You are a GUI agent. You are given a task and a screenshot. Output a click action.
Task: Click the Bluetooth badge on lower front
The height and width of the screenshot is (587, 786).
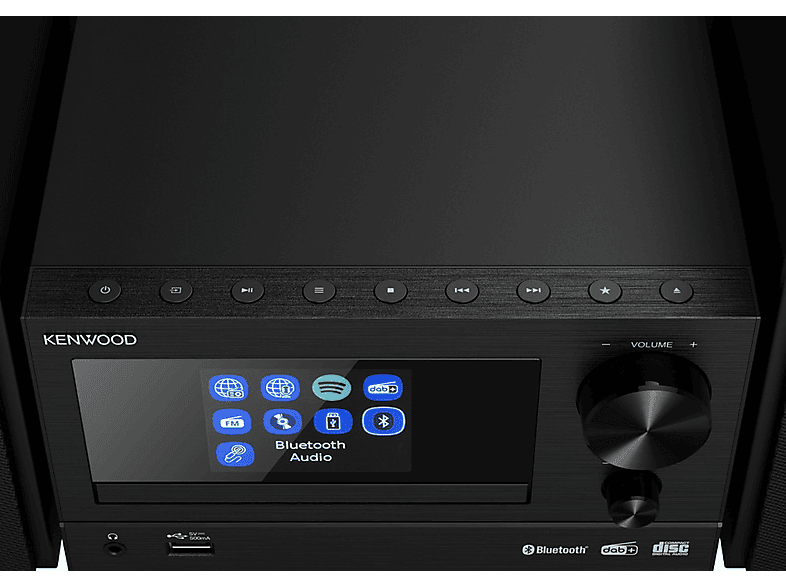(554, 550)
